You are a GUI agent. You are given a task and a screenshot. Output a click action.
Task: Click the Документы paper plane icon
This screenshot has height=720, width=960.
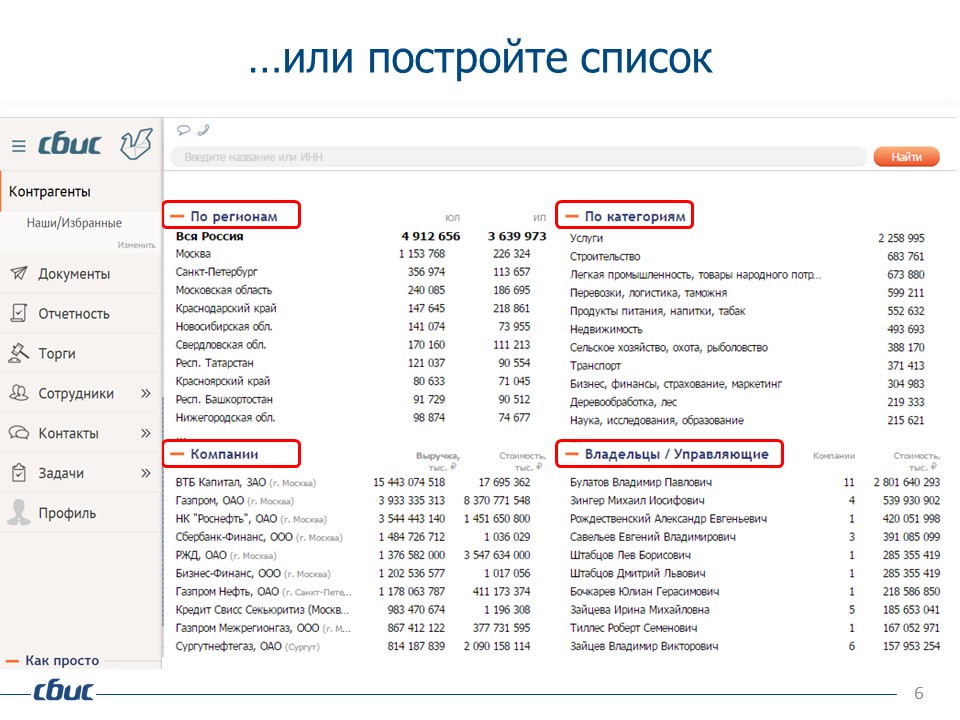[19, 273]
